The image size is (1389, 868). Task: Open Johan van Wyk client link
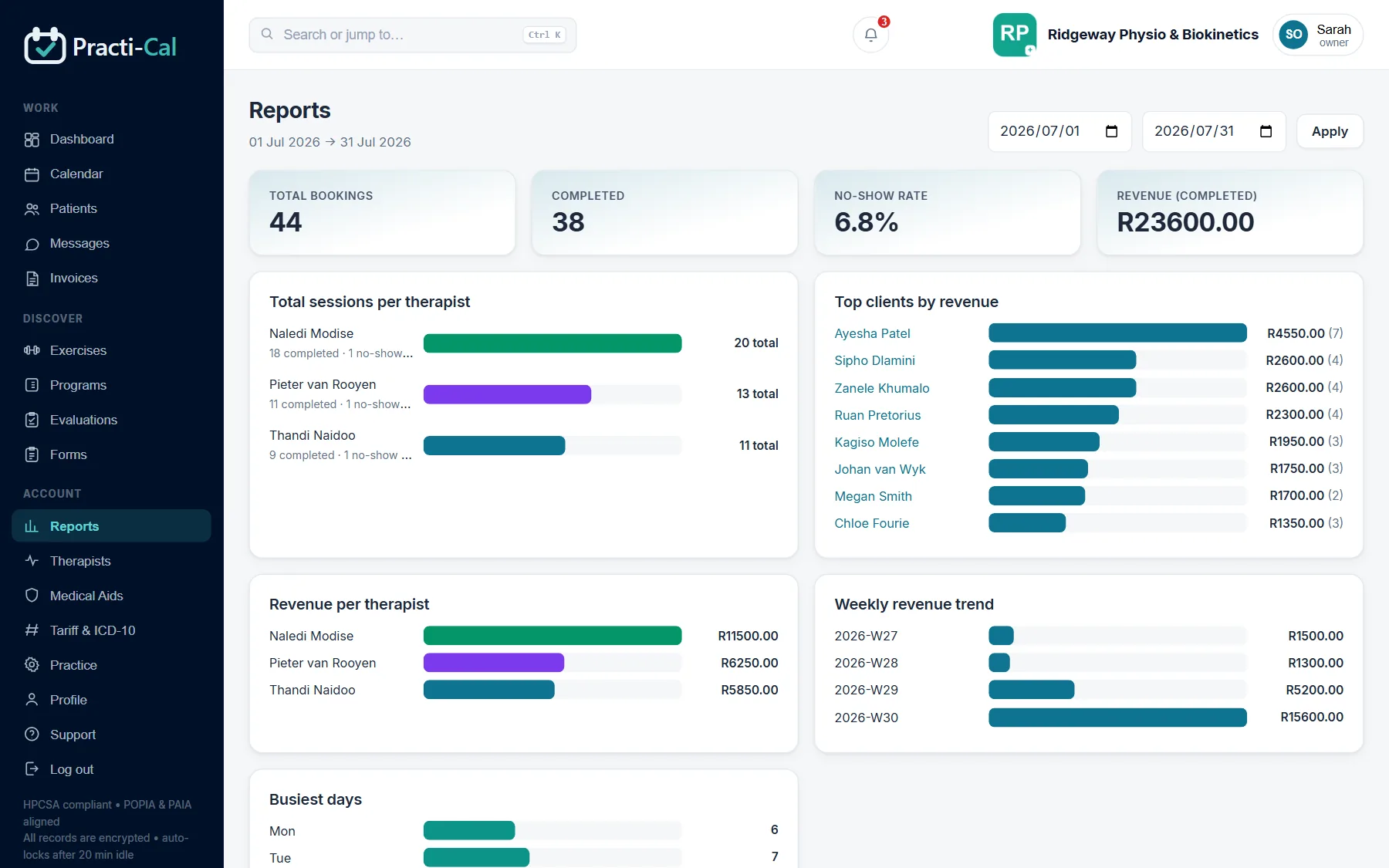880,469
